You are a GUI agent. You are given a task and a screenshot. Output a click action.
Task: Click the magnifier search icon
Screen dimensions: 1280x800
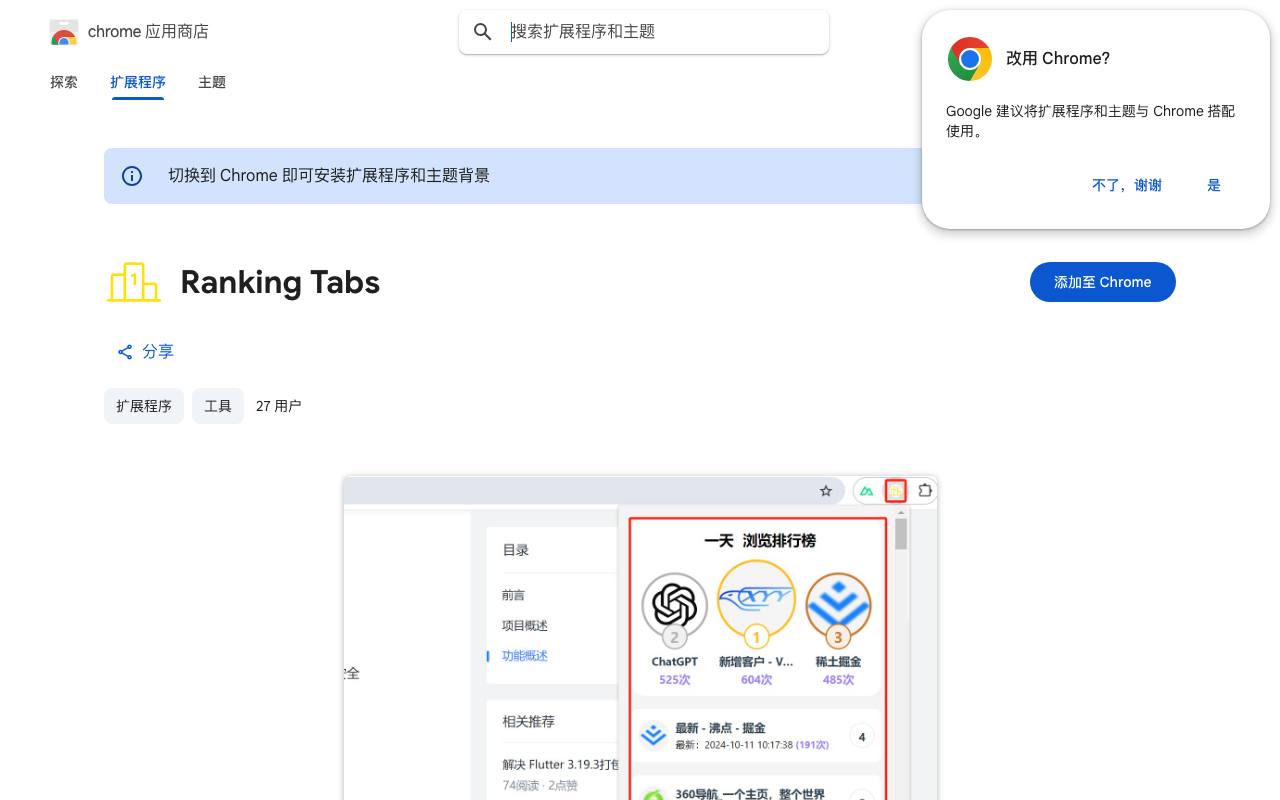[x=483, y=32]
